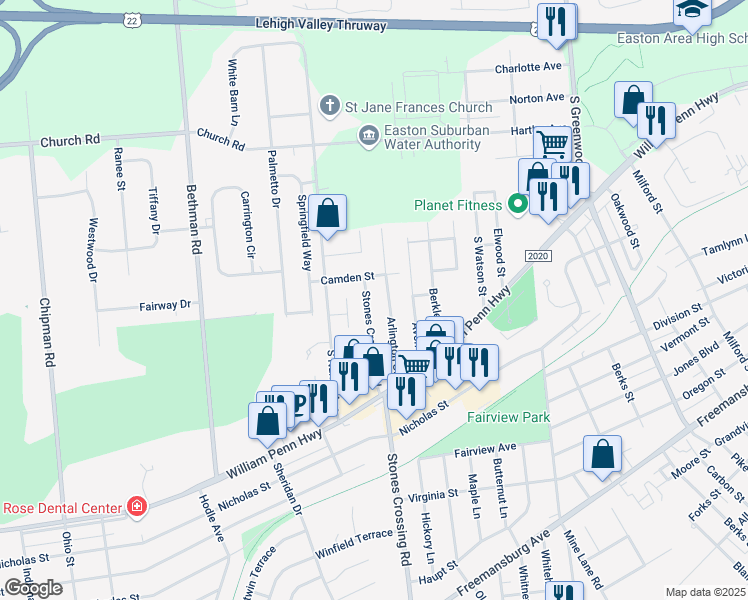This screenshot has height=600, width=748.
Task: Click the Planet Fitness label
Action: pyautogui.click(x=458, y=206)
